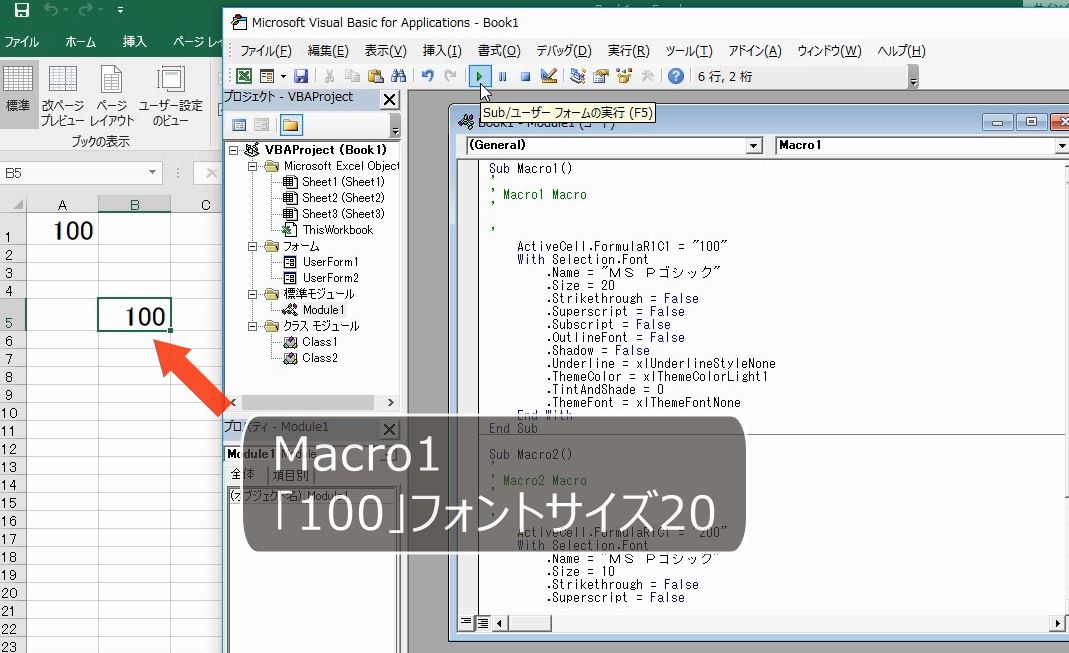Click Redo arrow in VBA toolbar

tap(450, 76)
